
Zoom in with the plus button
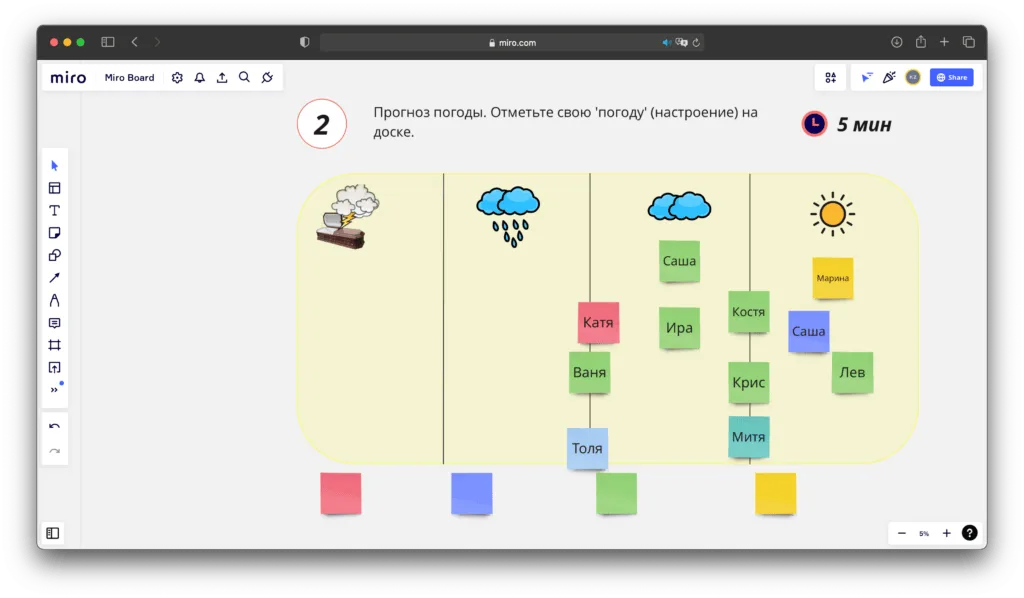946,534
